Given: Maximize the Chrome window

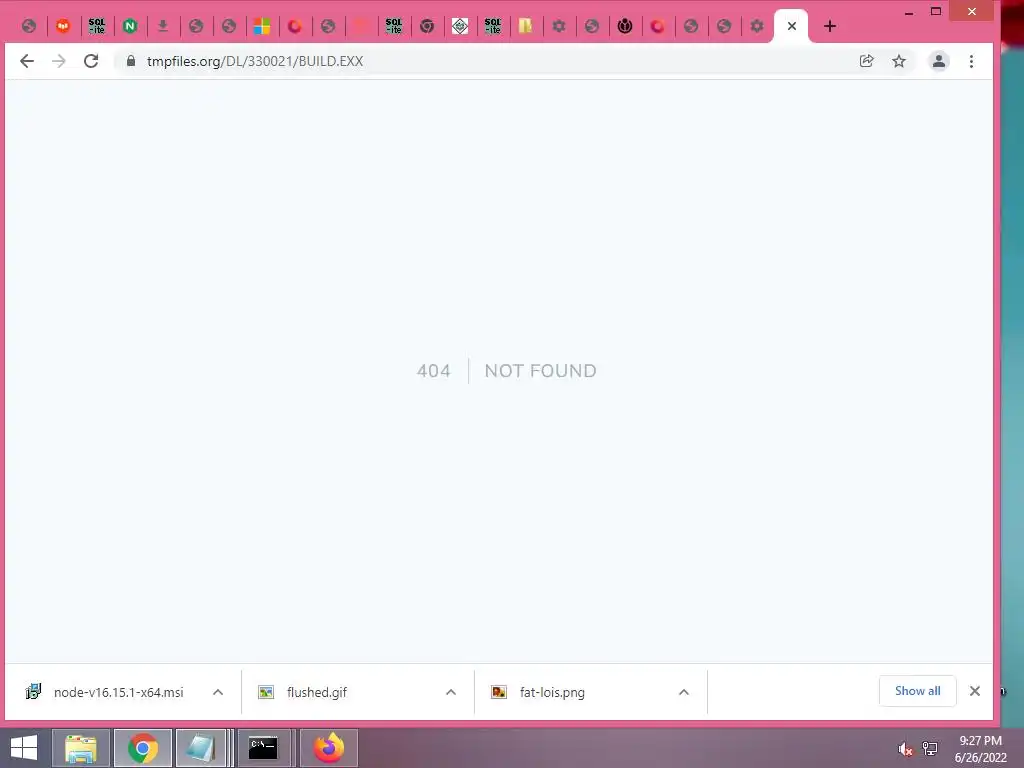Looking at the screenshot, I should tap(936, 12).
